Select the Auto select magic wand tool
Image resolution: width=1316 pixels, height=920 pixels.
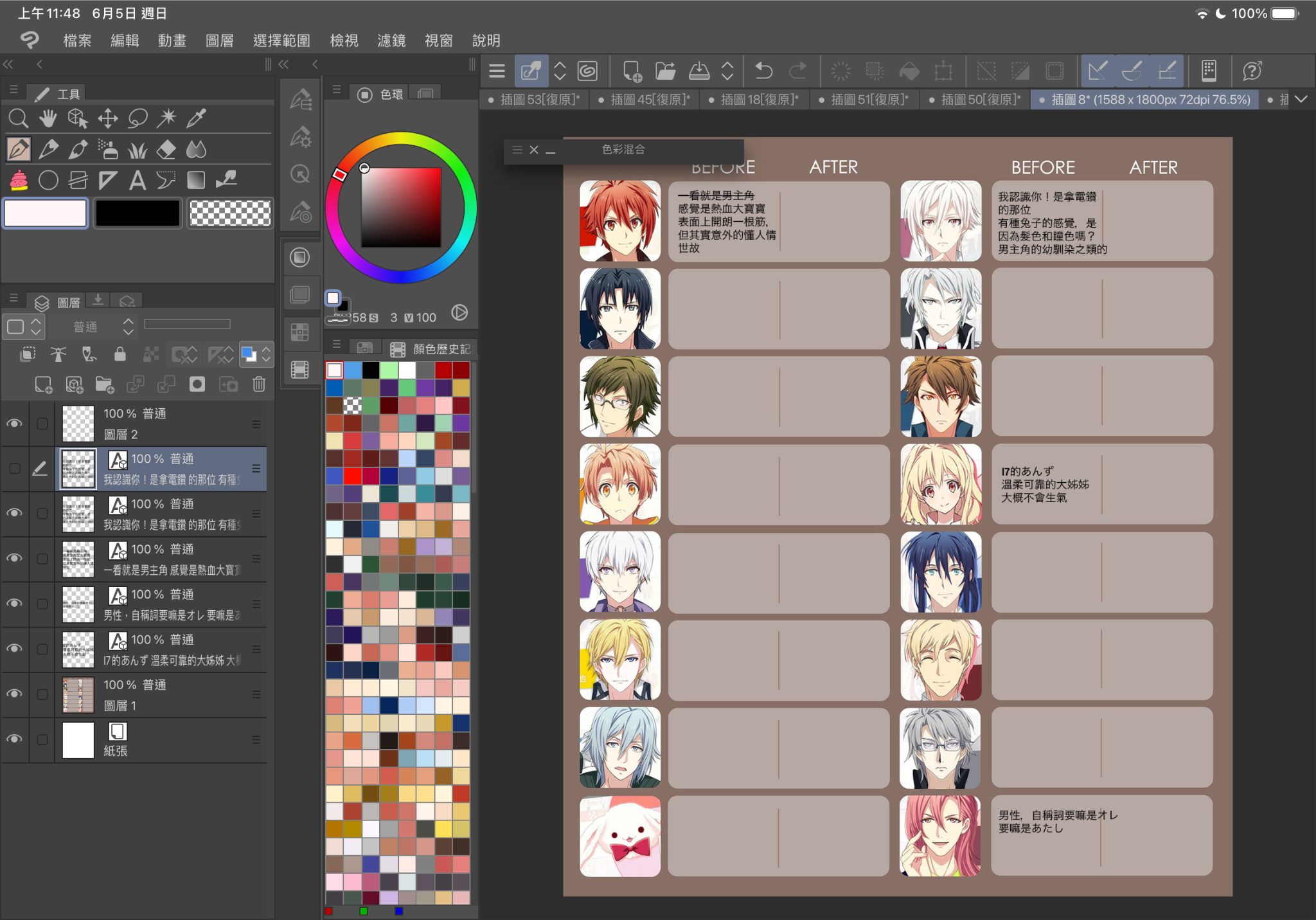[x=167, y=117]
